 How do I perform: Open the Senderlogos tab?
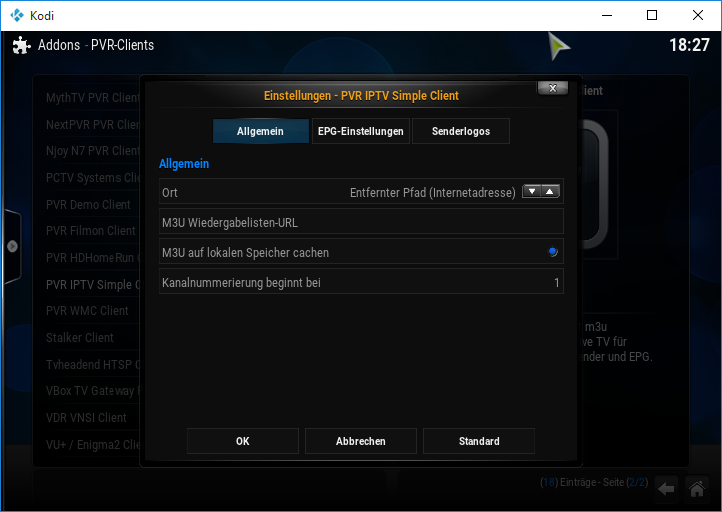pos(460,131)
